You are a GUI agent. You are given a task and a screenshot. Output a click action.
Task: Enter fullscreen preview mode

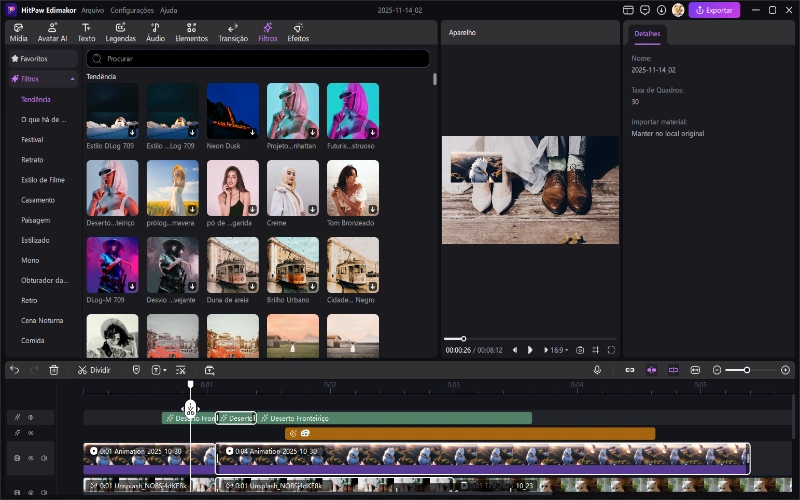coord(611,350)
